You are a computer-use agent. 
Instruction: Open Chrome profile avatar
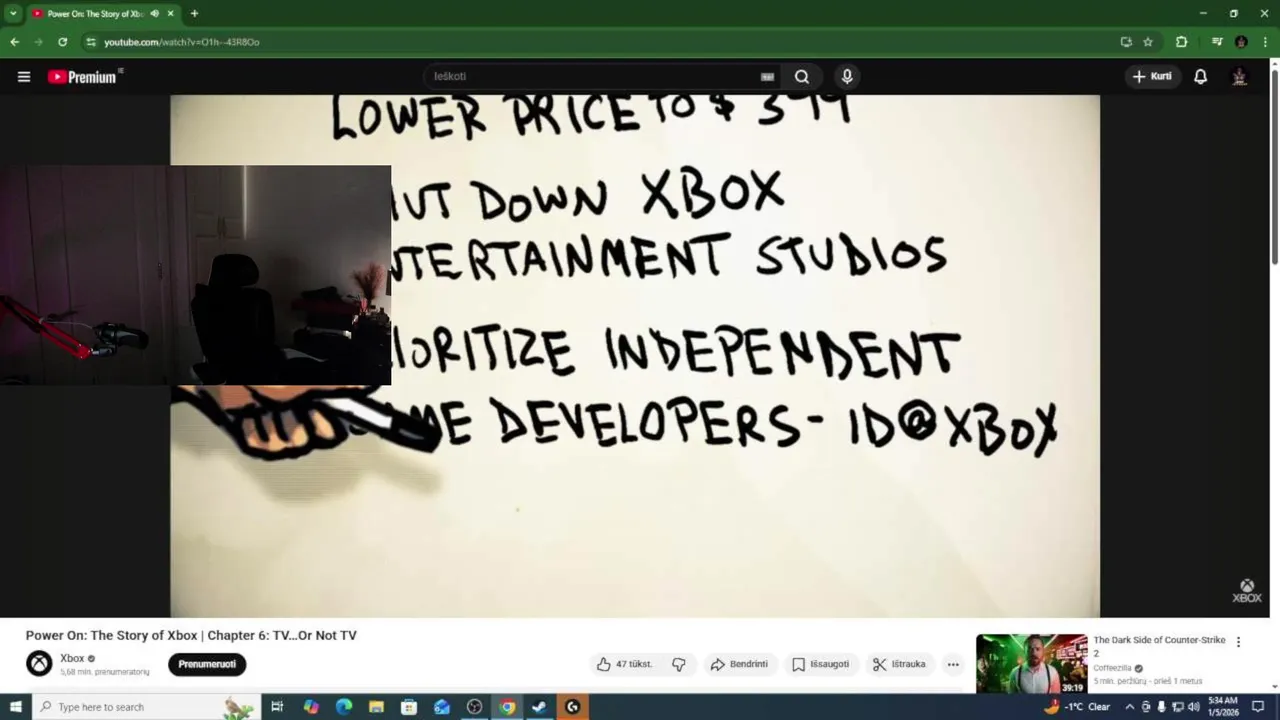[x=1241, y=42]
